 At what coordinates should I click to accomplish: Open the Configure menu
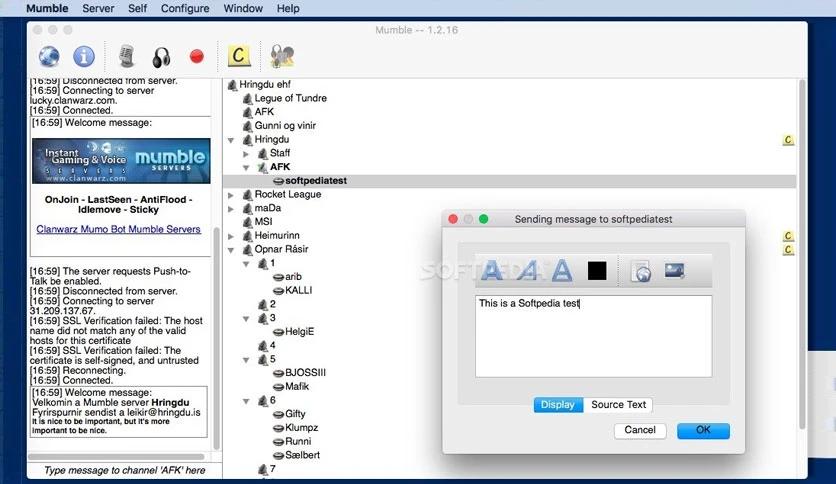coord(185,9)
